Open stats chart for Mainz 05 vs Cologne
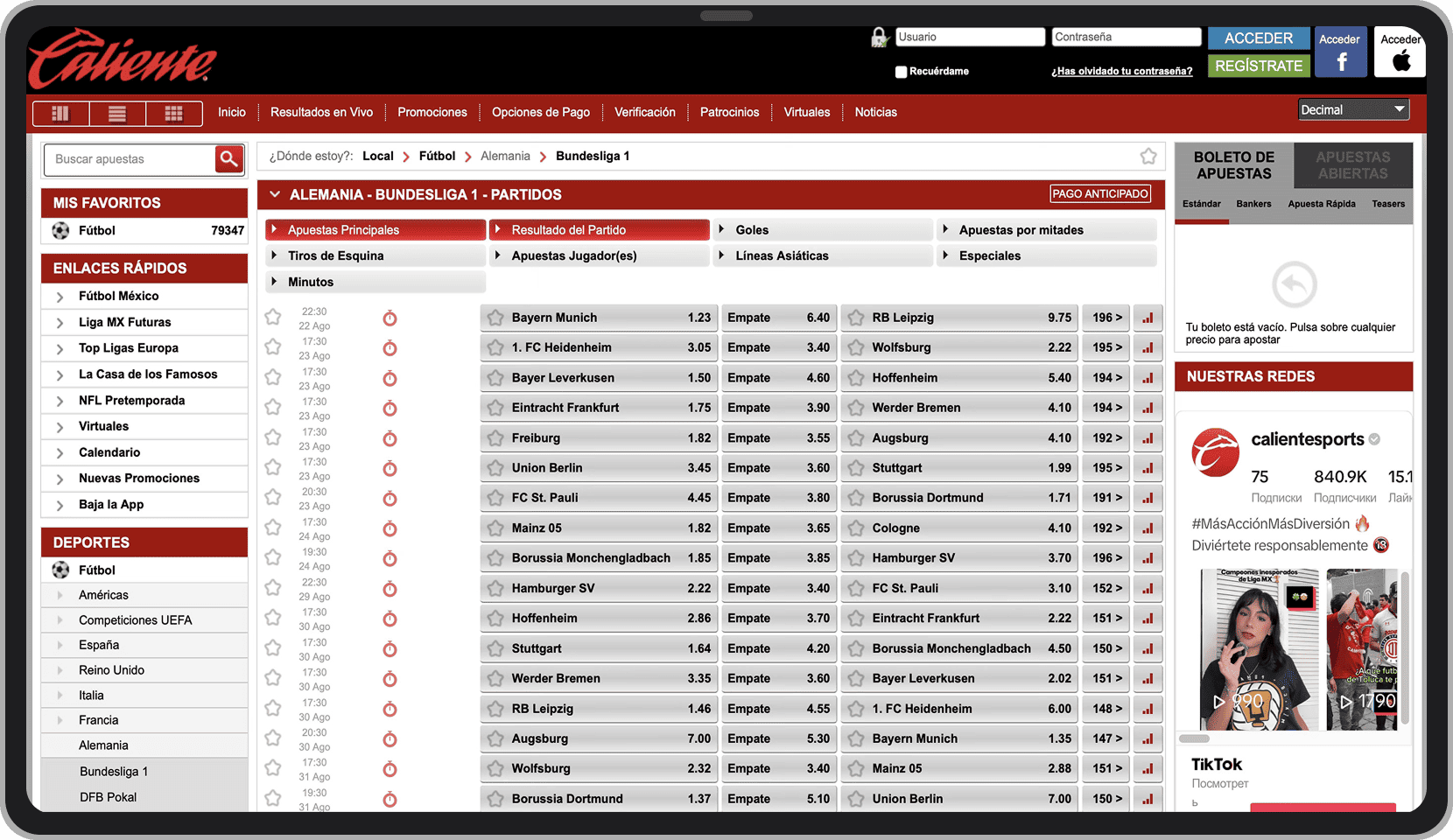1453x840 pixels. point(1148,528)
